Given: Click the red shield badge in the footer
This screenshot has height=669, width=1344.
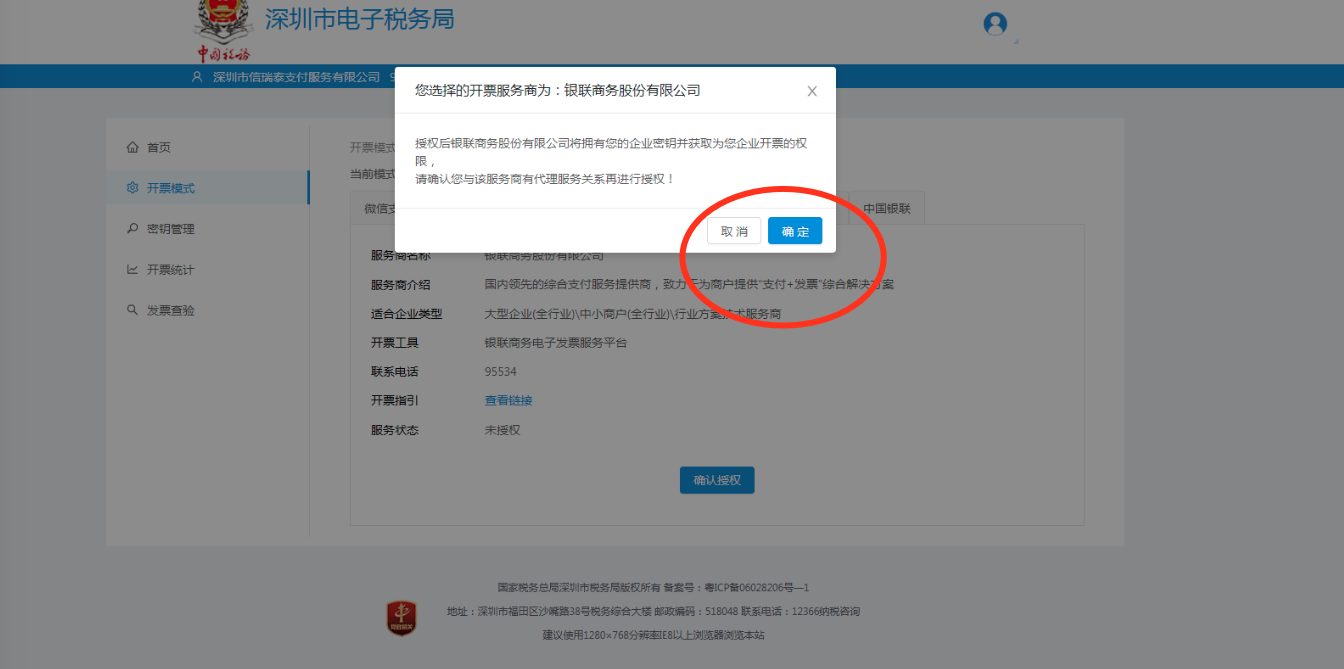Looking at the screenshot, I should 401,618.
